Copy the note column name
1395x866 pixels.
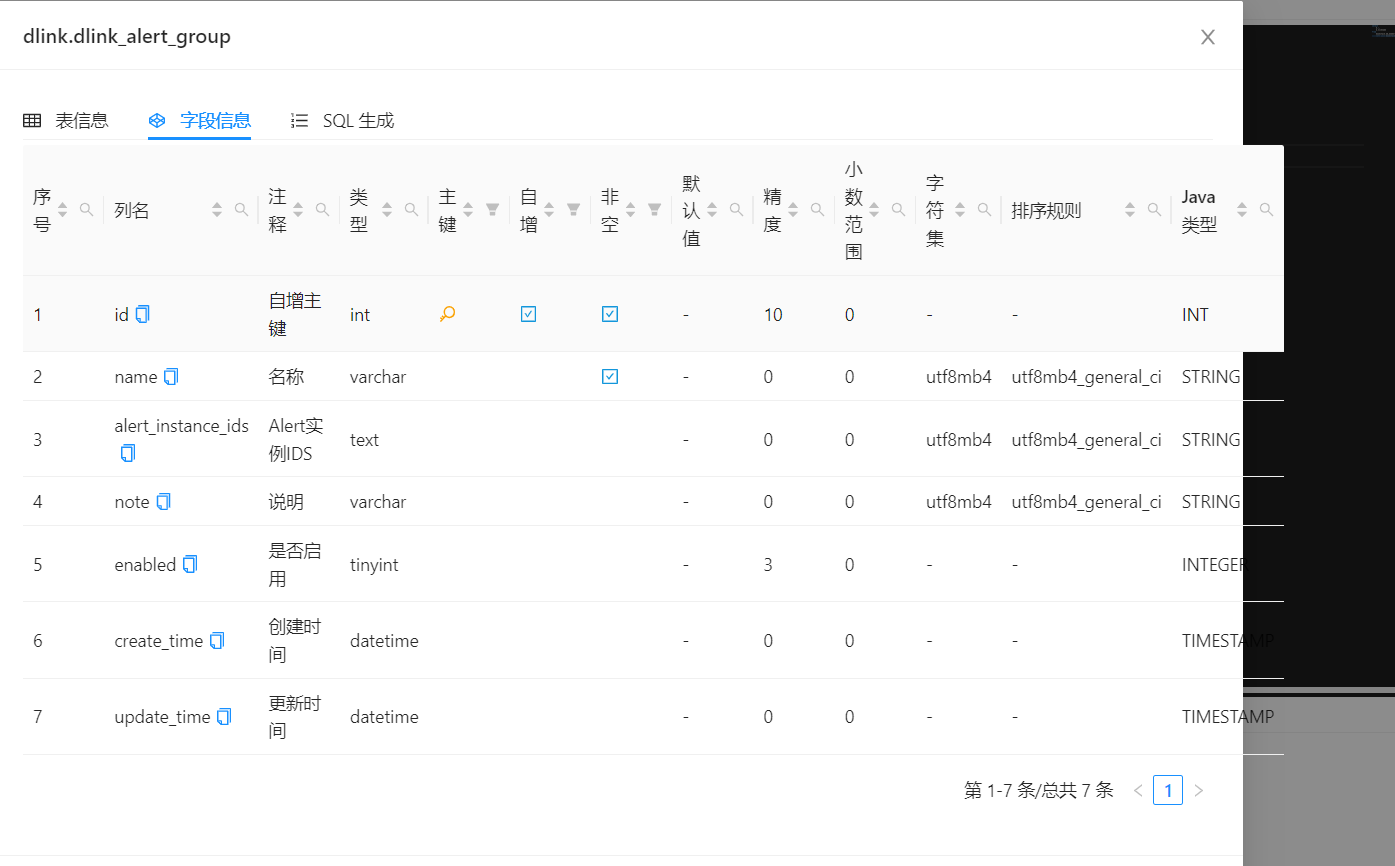163,502
